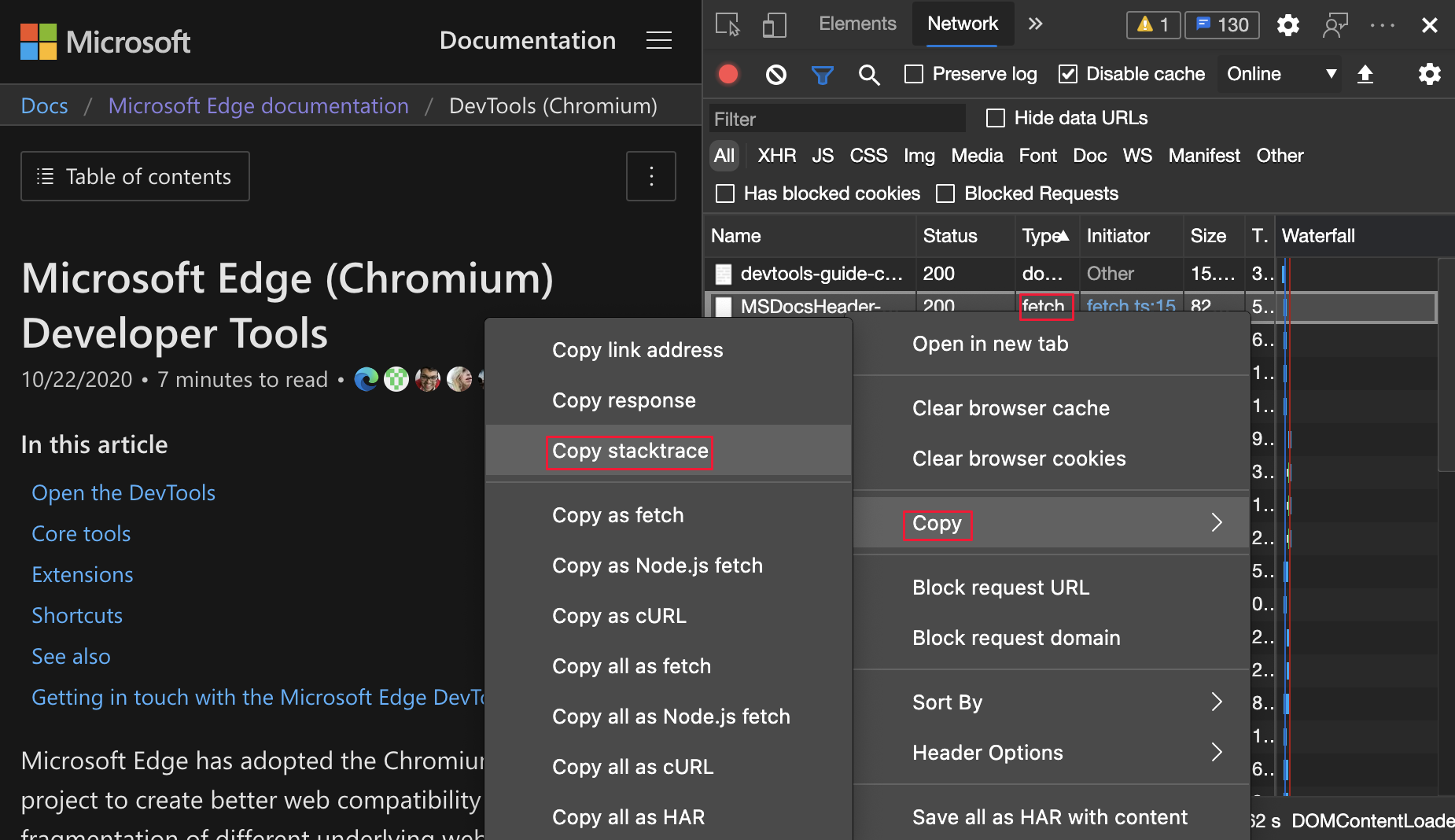Viewport: 1455px width, 840px height.
Task: Expand the Sort By submenu
Action: (947, 702)
